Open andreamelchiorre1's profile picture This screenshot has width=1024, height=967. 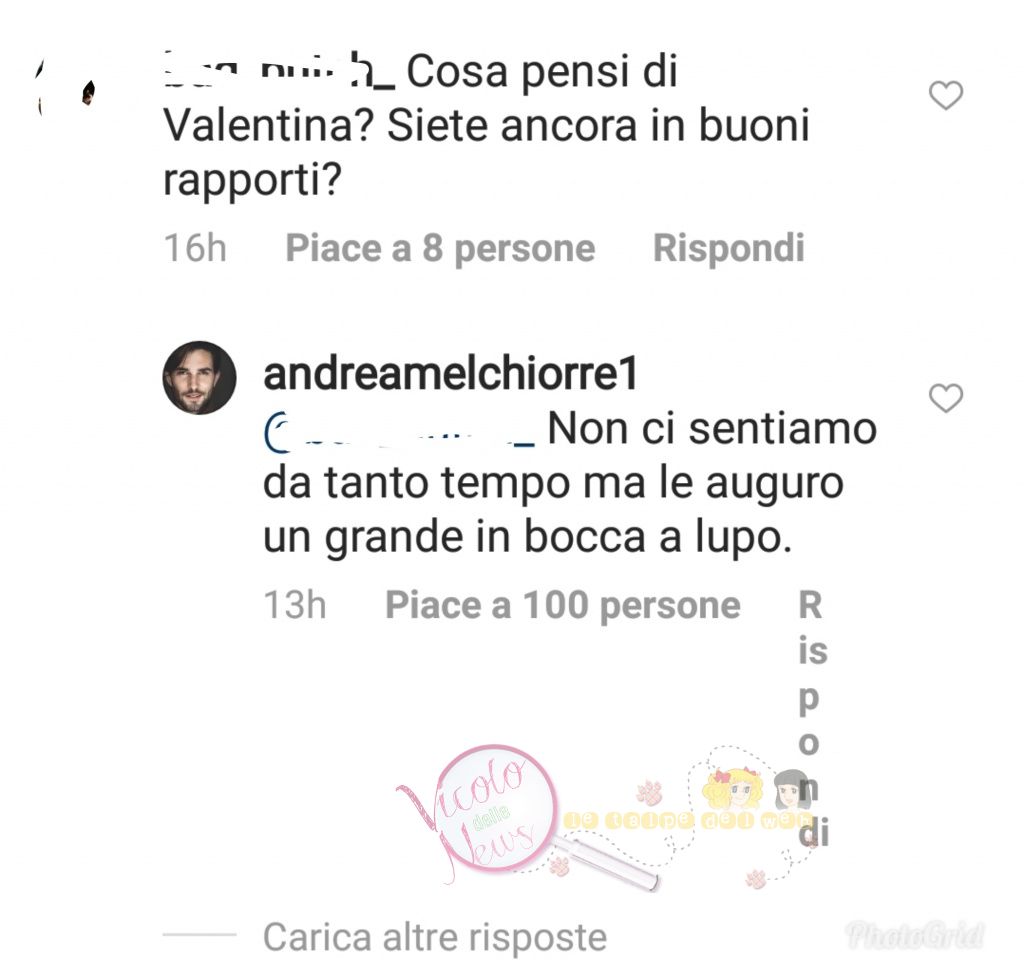pyautogui.click(x=199, y=377)
